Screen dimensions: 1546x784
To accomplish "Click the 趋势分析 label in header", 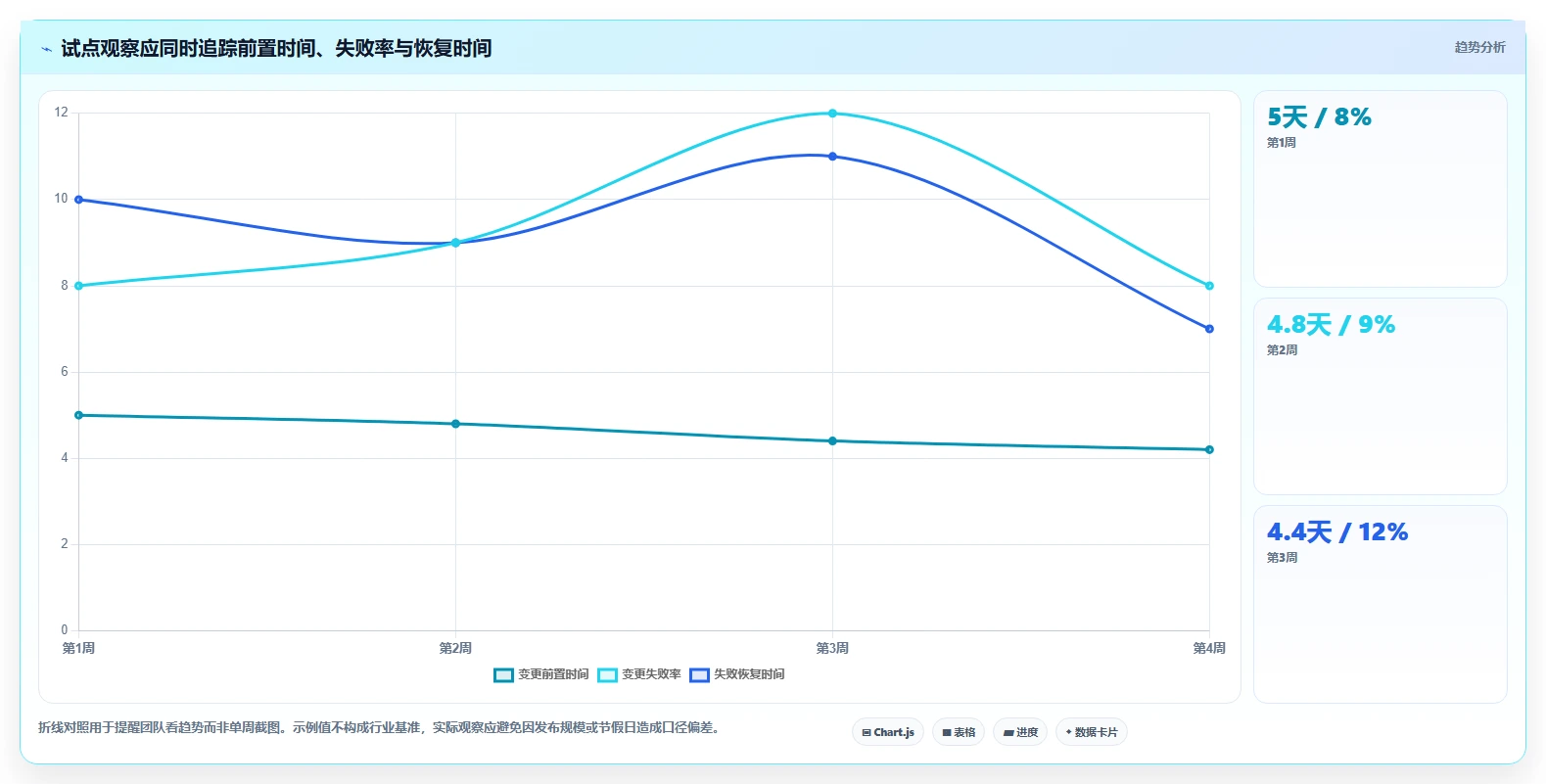I will tap(1479, 47).
